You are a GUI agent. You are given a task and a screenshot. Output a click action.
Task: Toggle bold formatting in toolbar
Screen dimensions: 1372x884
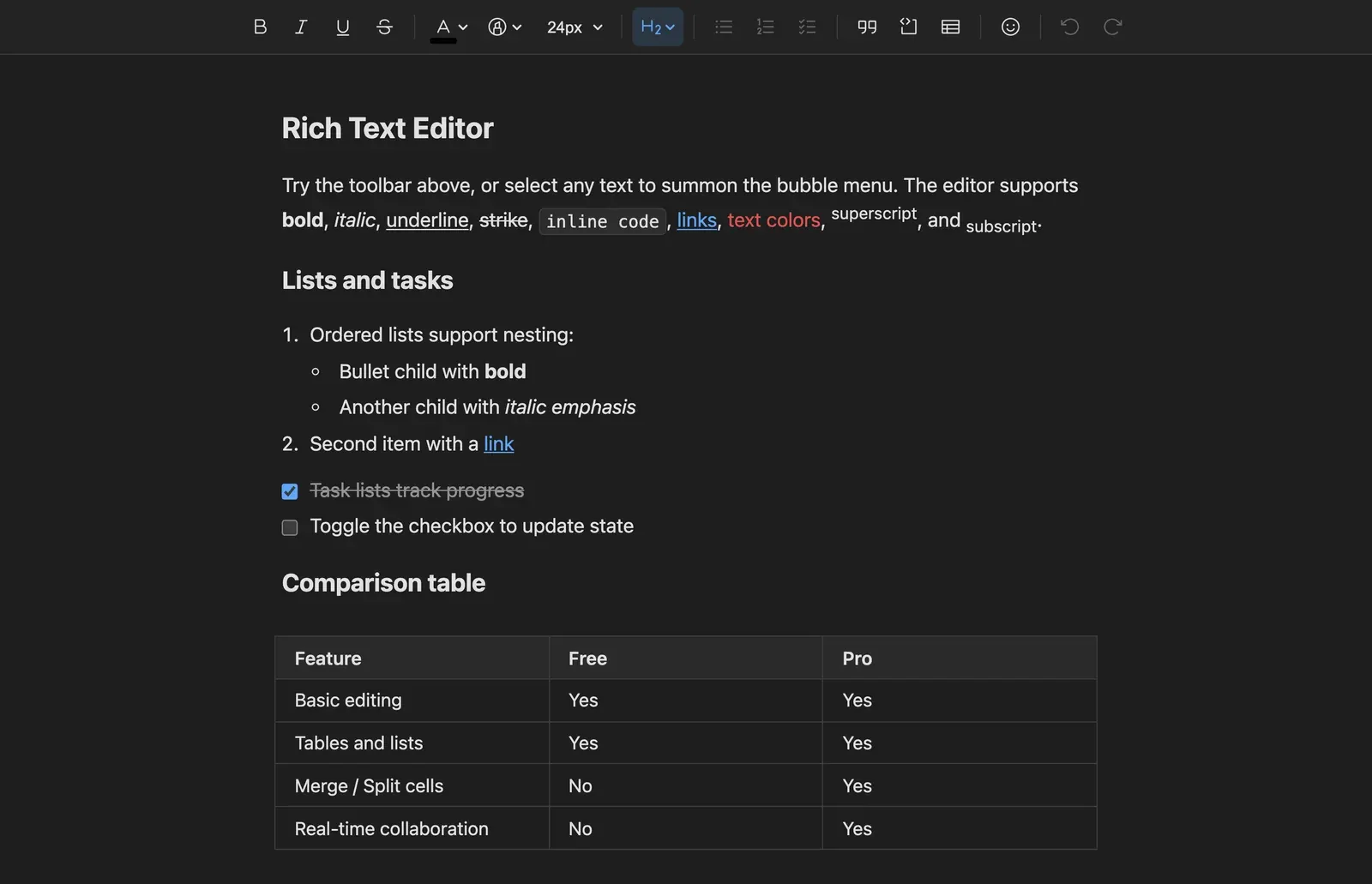[260, 27]
